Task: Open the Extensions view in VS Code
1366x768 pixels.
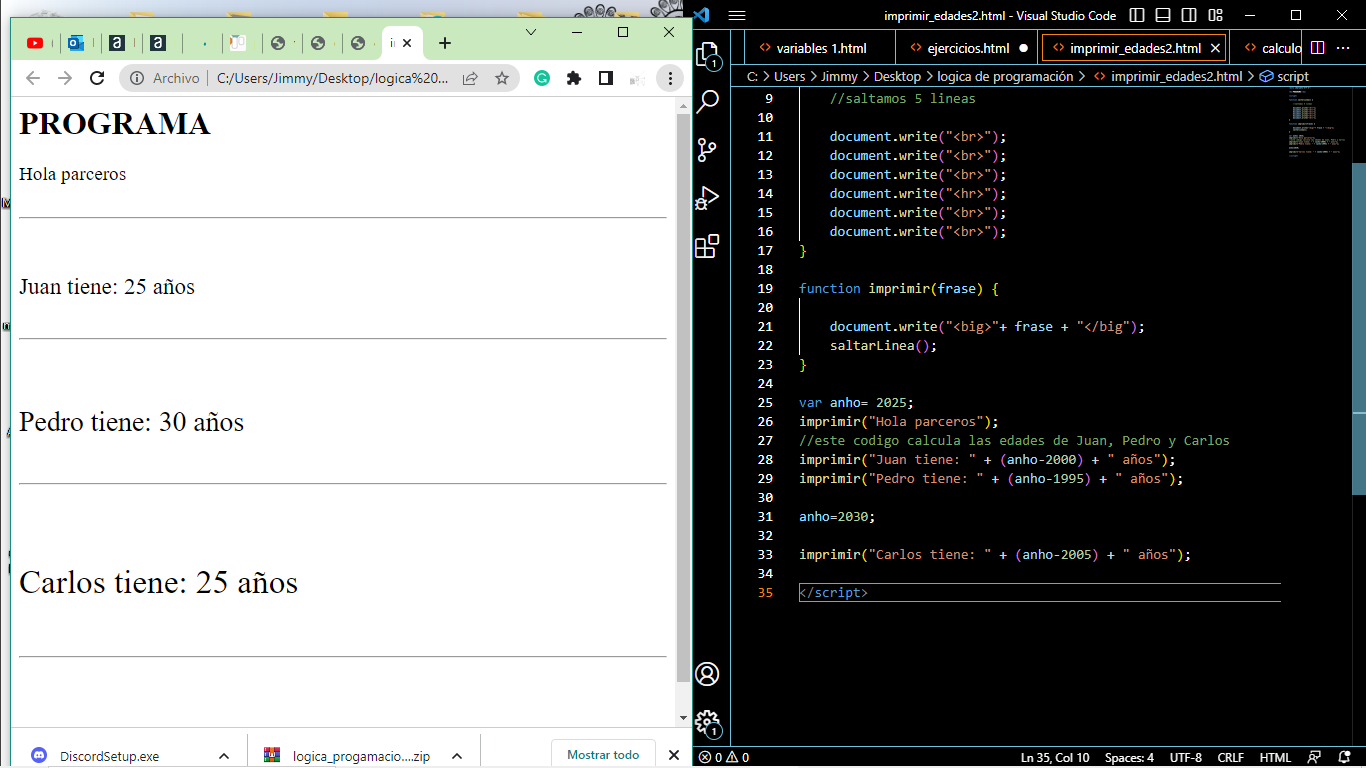Action: (708, 245)
